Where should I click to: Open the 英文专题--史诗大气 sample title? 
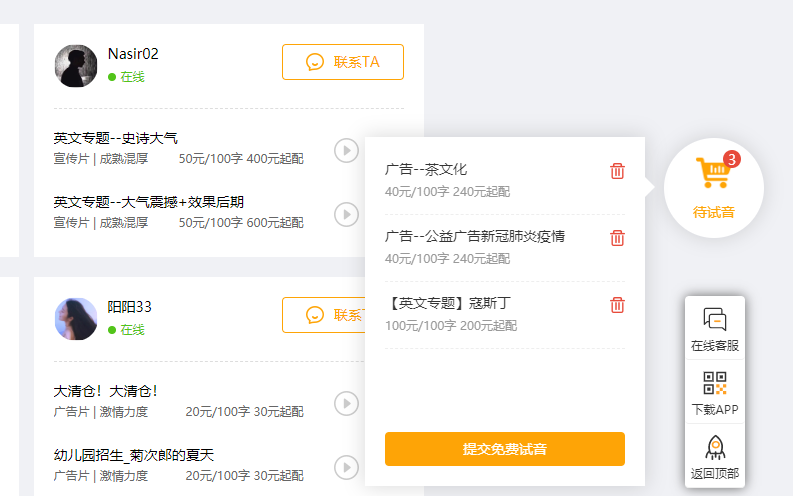pyautogui.click(x=116, y=138)
